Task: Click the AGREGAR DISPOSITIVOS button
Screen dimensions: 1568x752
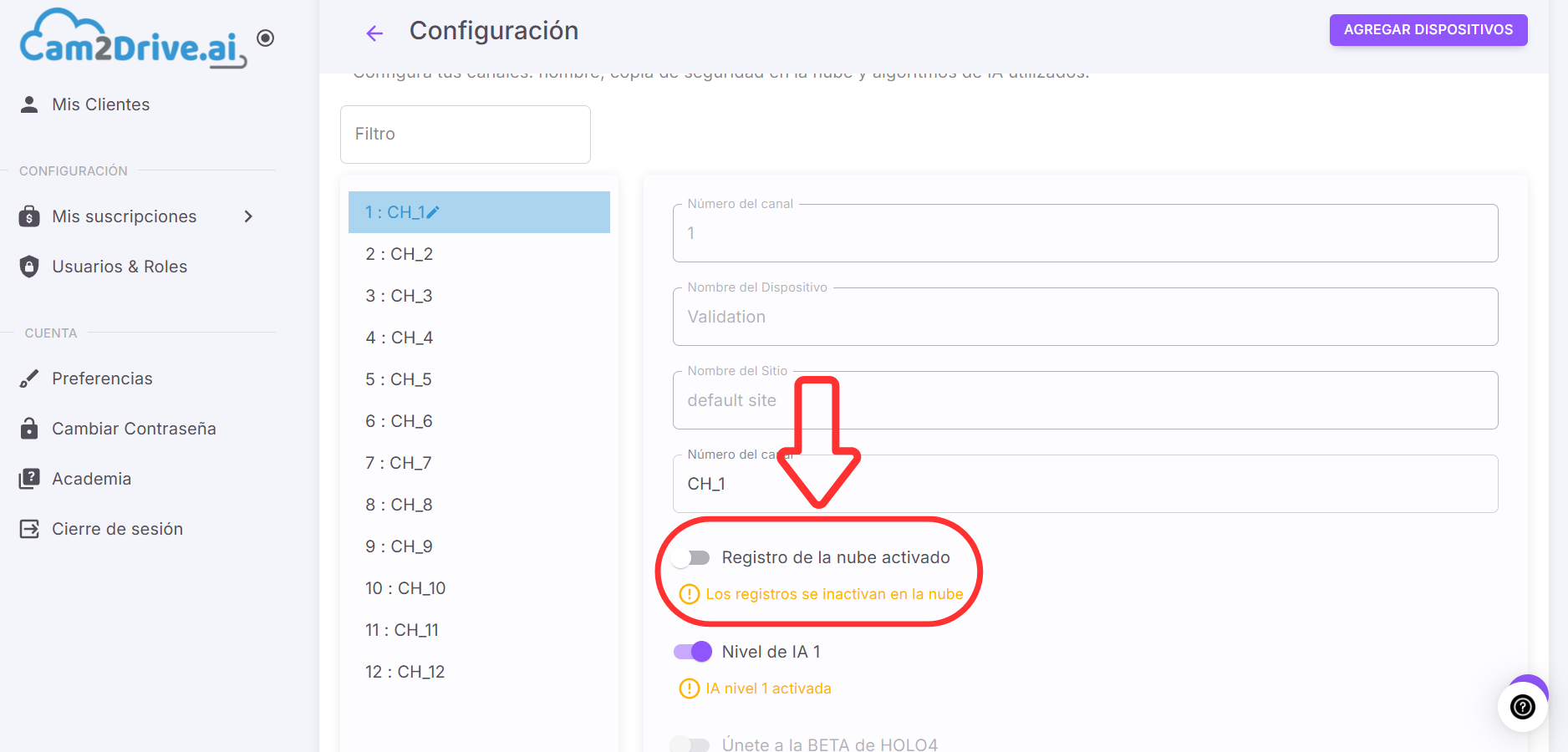Action: point(1428,30)
